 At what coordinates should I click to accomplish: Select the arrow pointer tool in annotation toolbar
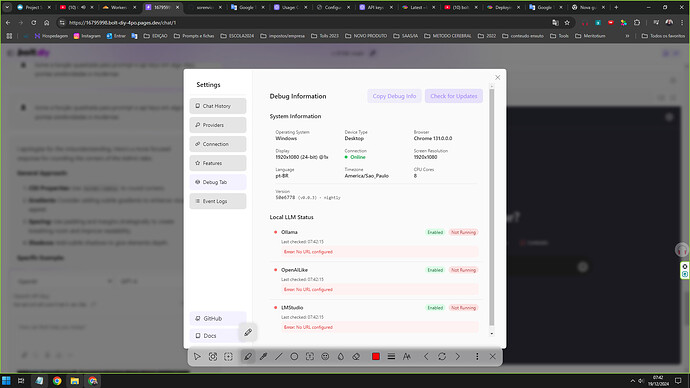[197, 357]
